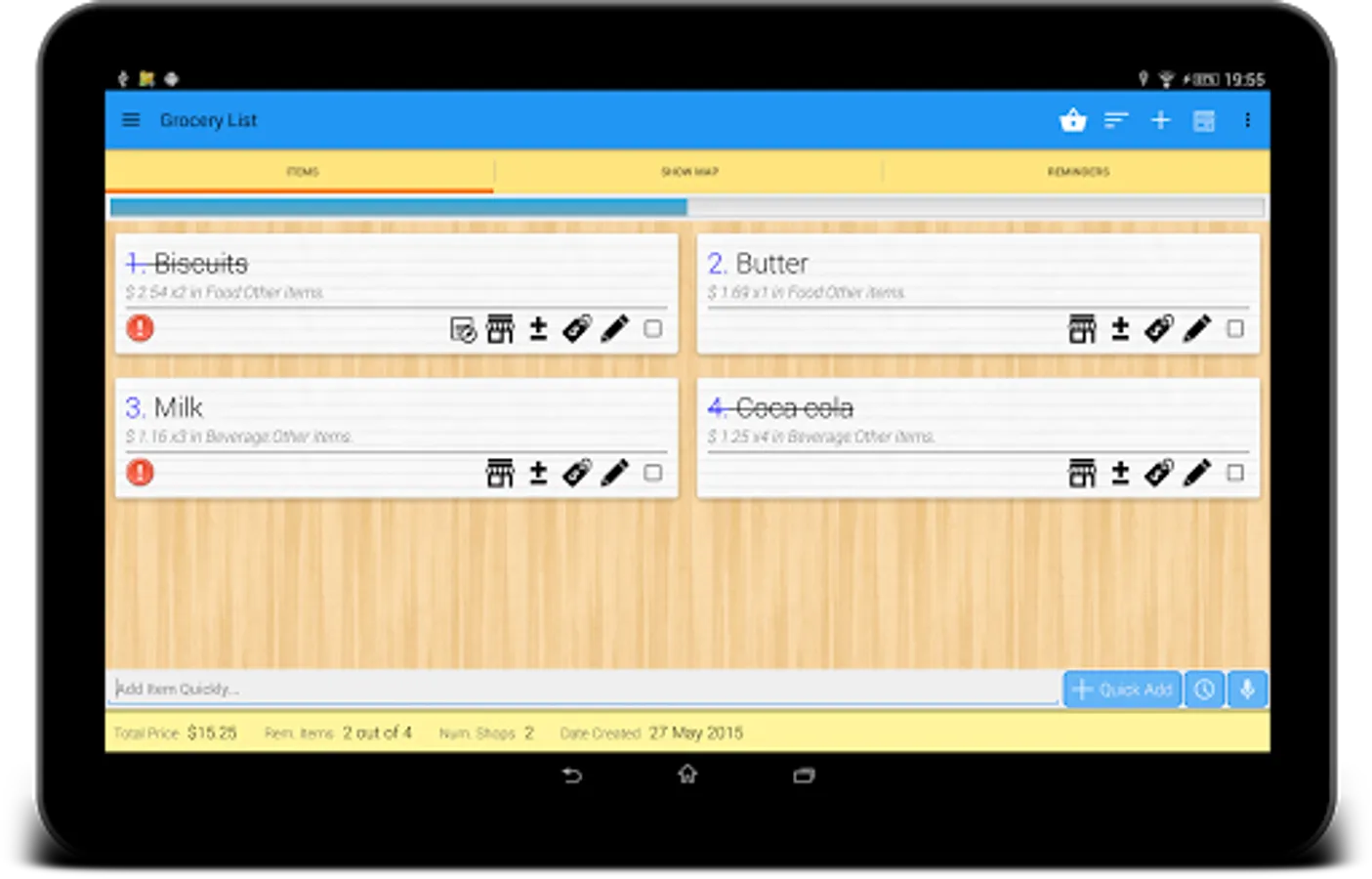Viewport: 1372px width, 879px height.
Task: Open the shop icon on Biscuits card
Action: 500,329
